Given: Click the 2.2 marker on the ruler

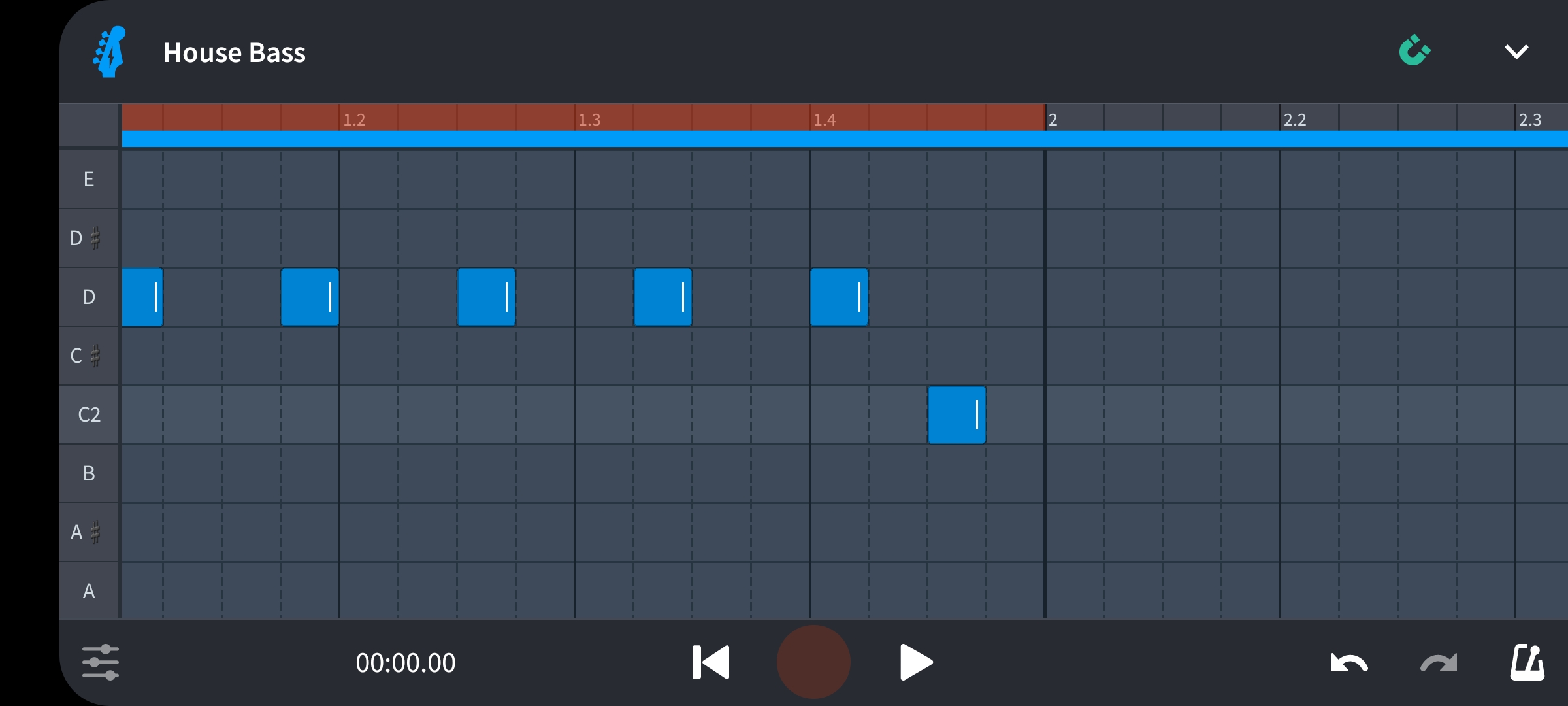Looking at the screenshot, I should 1295,120.
